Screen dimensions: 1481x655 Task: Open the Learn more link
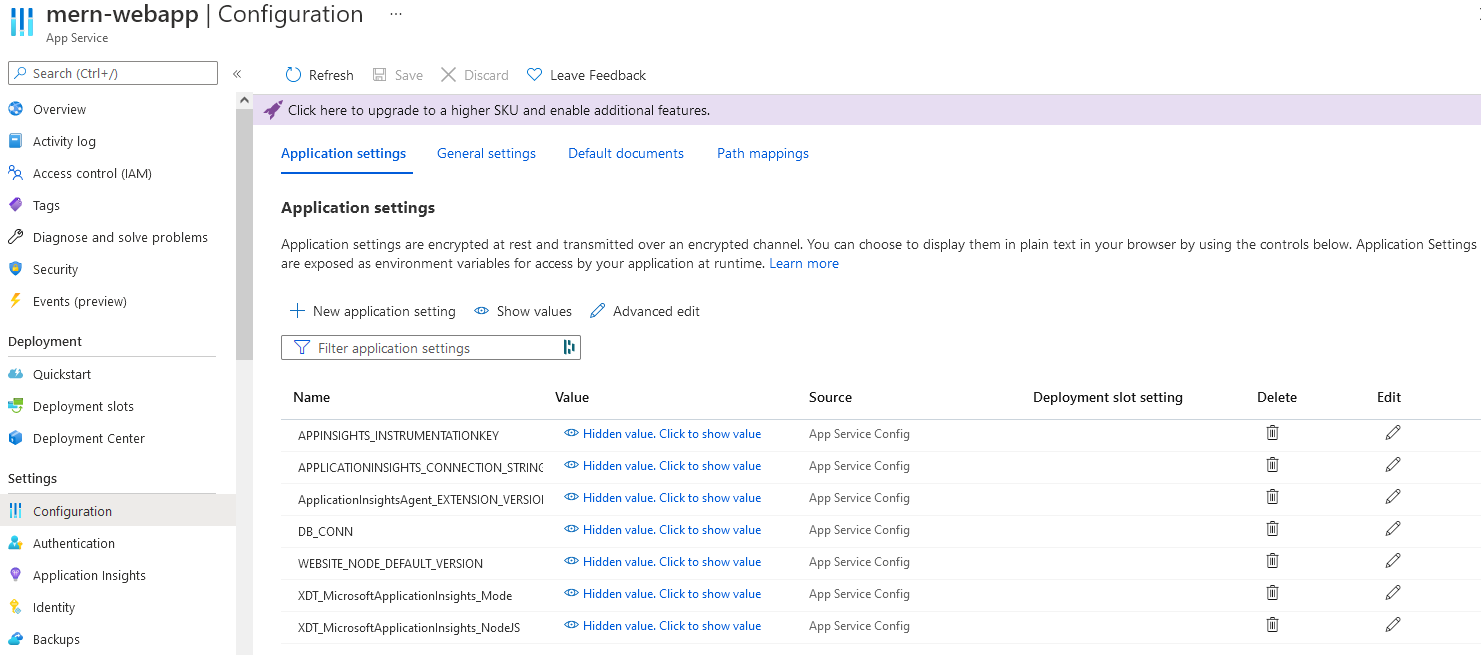804,264
